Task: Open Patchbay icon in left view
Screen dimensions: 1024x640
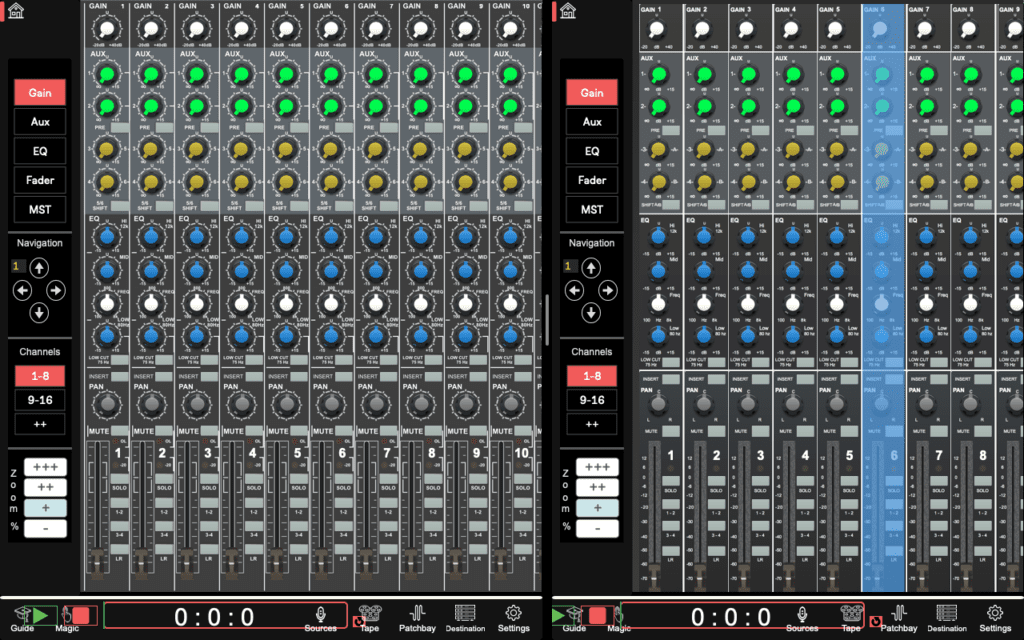Action: 417,613
